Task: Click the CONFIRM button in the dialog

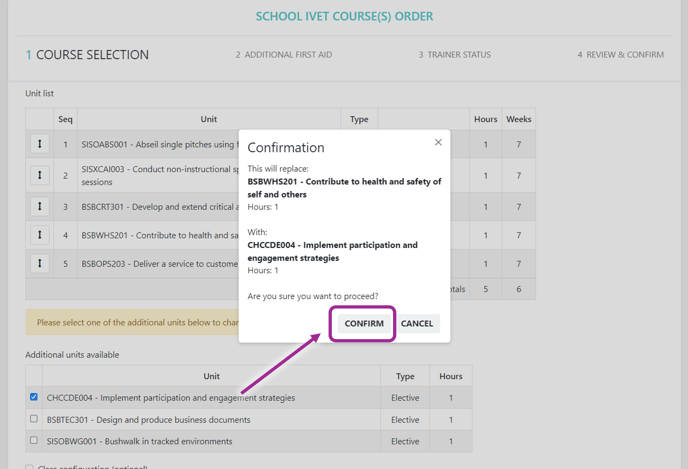Action: 364,323
